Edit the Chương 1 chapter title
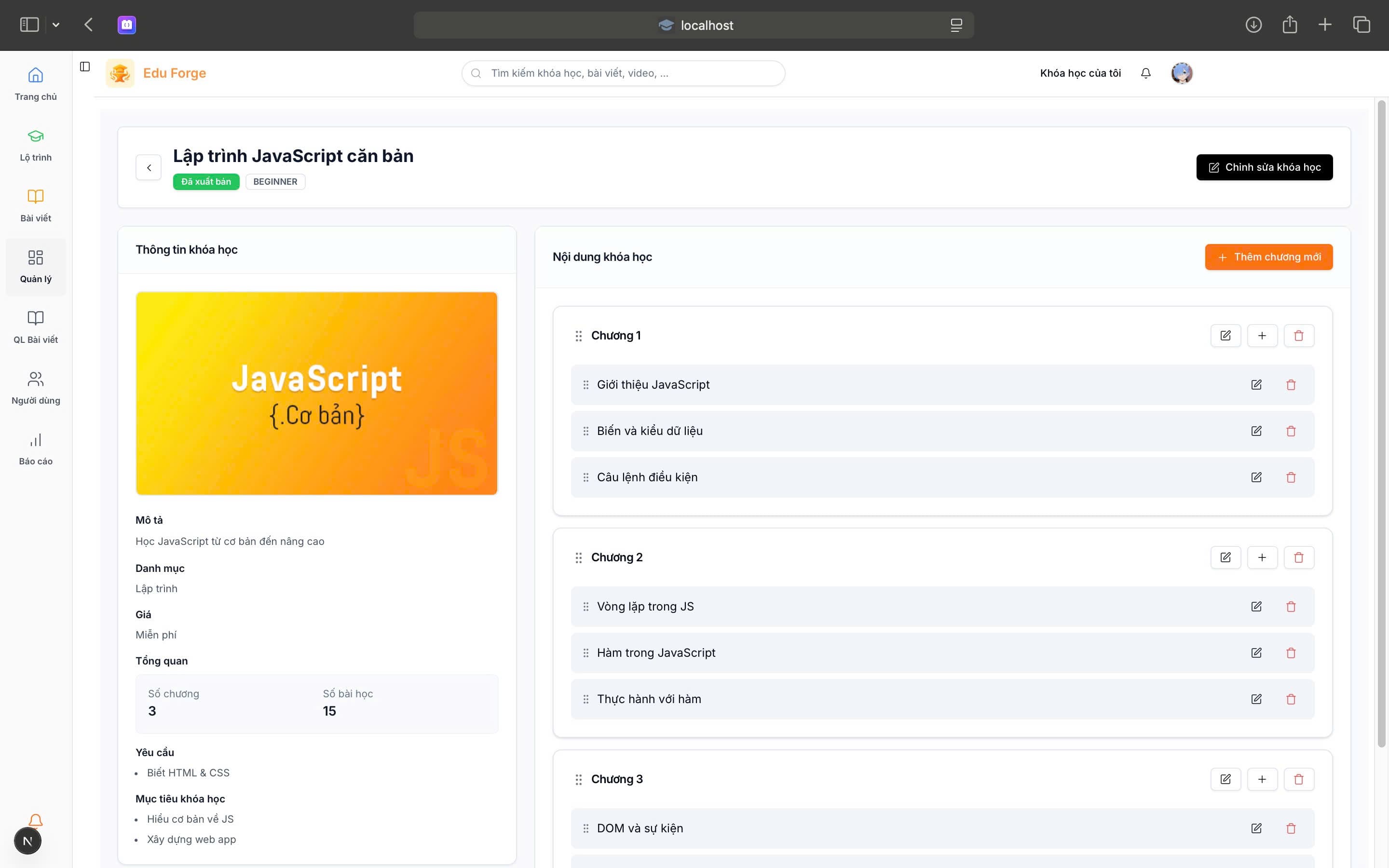The width and height of the screenshot is (1389, 868). click(1226, 335)
